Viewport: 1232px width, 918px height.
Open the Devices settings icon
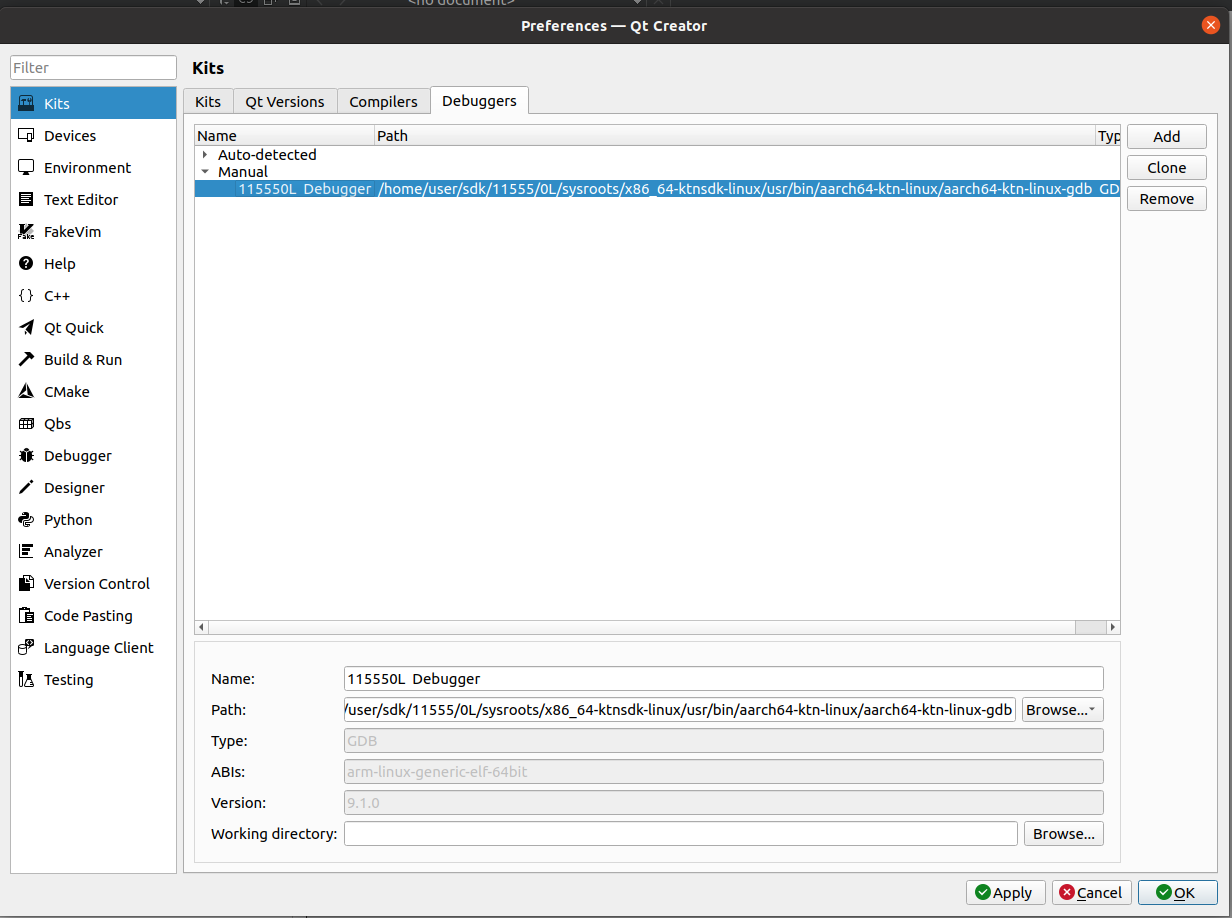coord(26,136)
